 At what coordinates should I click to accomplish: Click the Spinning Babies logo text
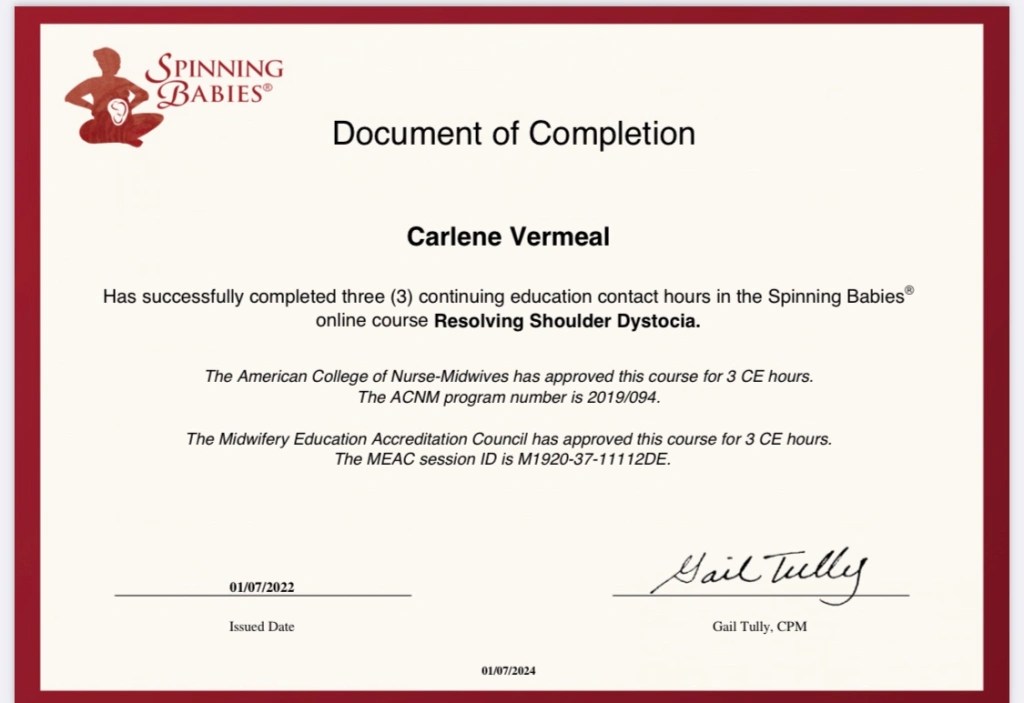click(214, 82)
